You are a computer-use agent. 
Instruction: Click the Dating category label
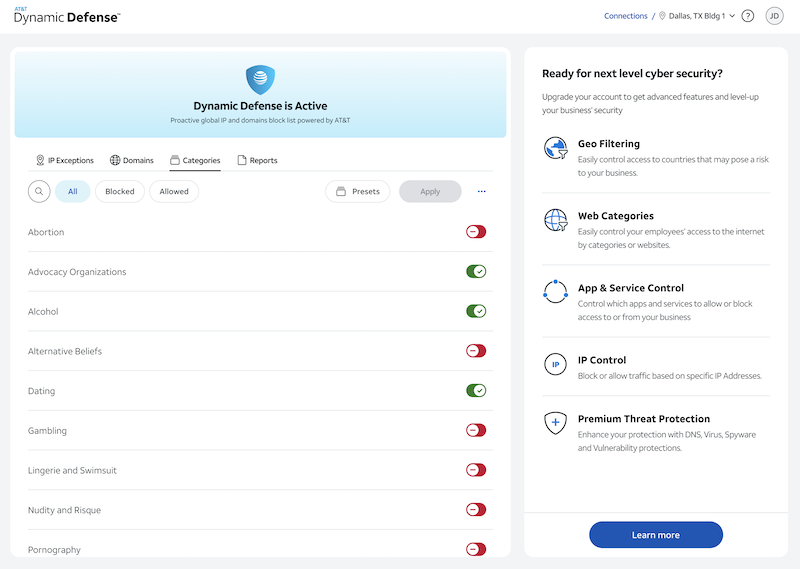tap(41, 391)
